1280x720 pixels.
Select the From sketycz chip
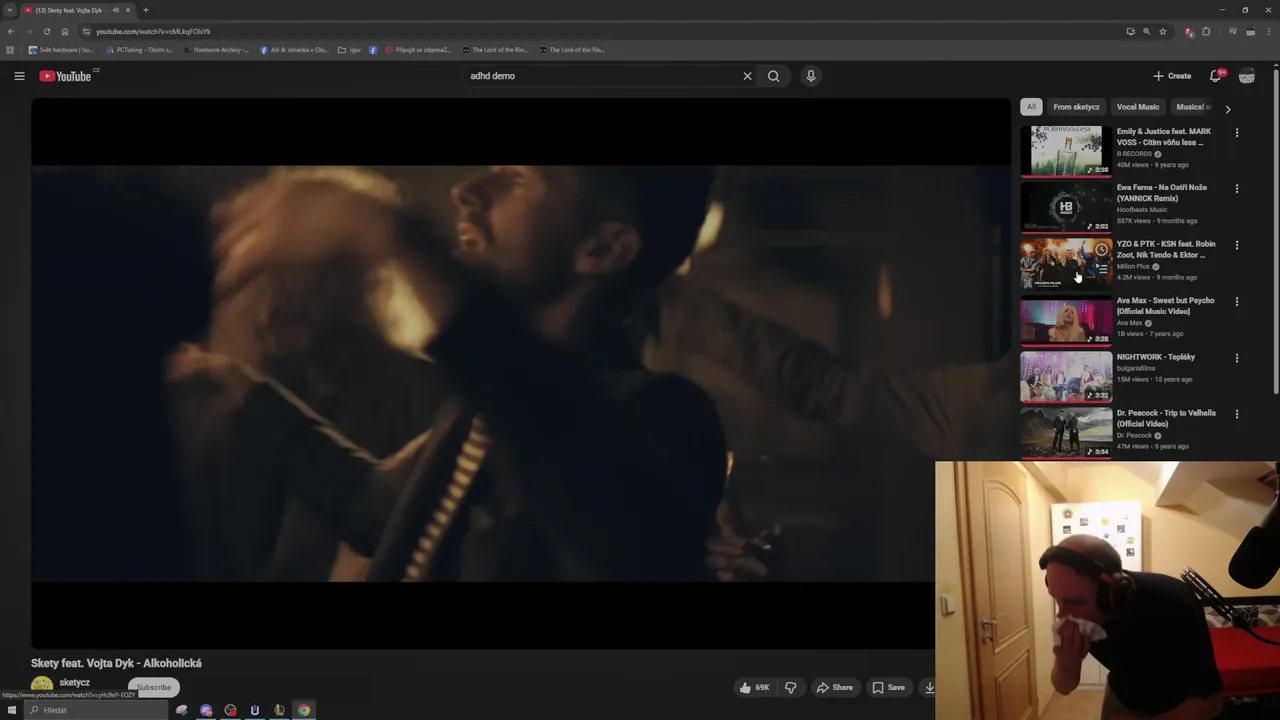point(1076,107)
